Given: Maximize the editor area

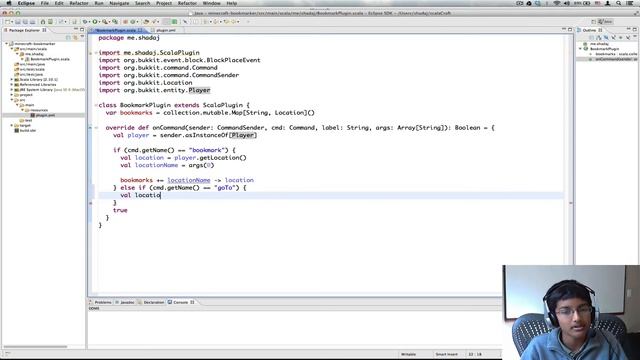Looking at the screenshot, I should click(x=570, y=29).
